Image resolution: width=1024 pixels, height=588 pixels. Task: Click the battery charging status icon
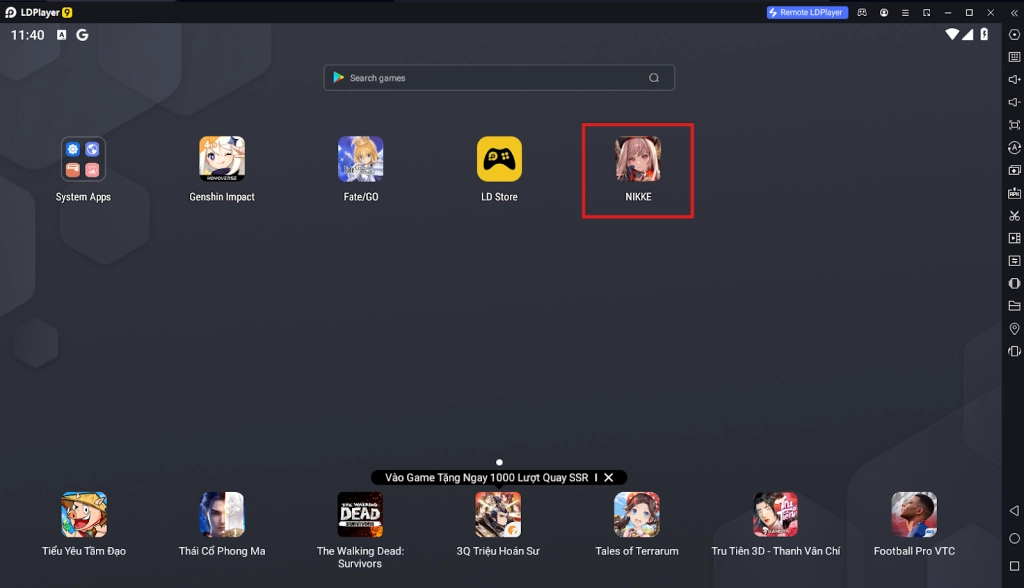point(984,34)
